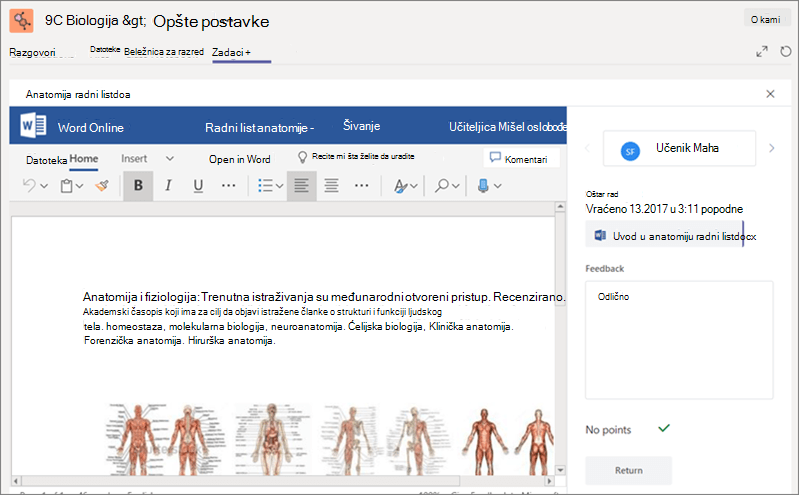Reload the tab with refresh icon
This screenshot has width=799, height=495.
[786, 51]
